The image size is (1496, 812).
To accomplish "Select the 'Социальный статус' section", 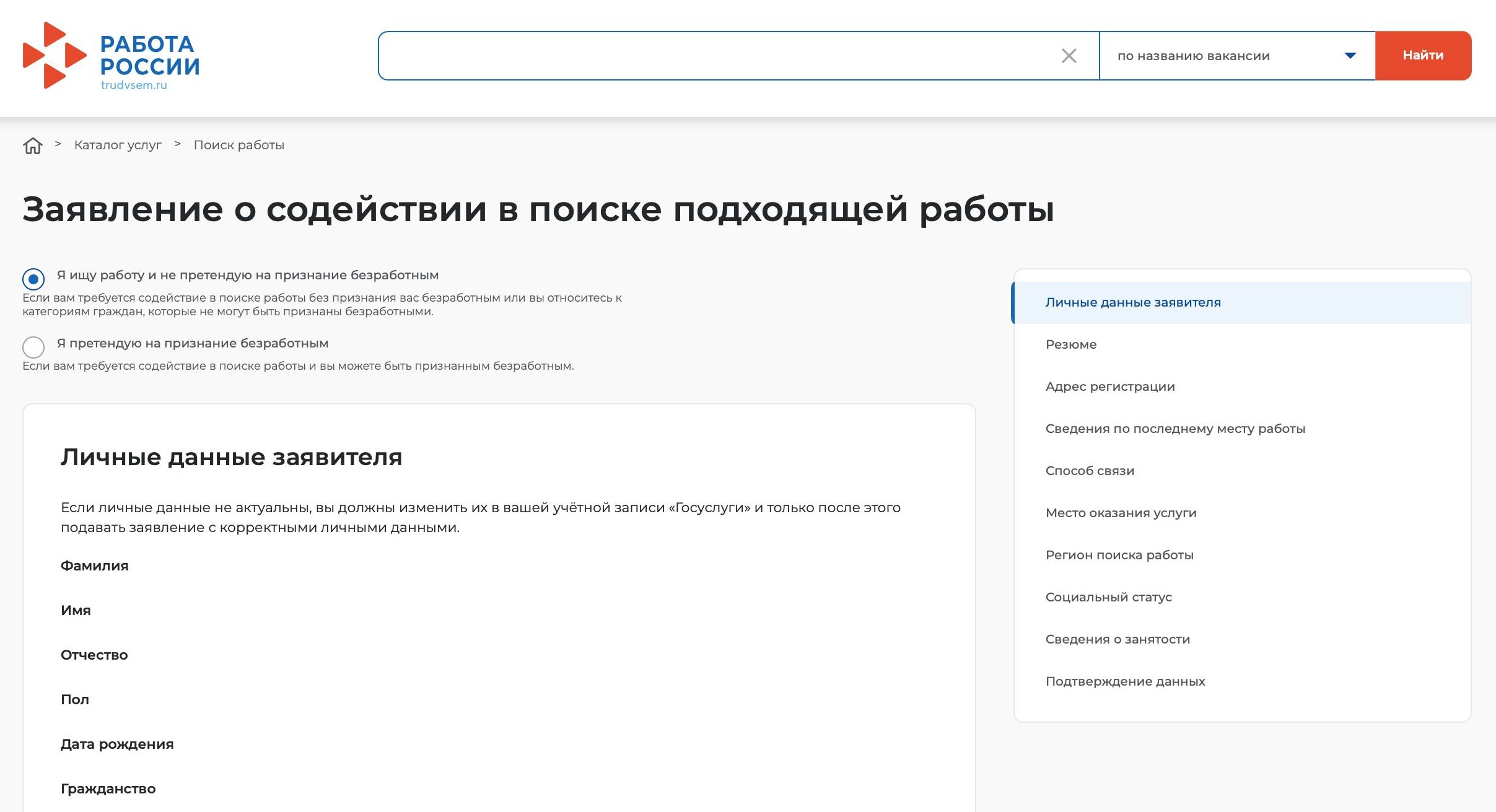I will (x=1109, y=596).
